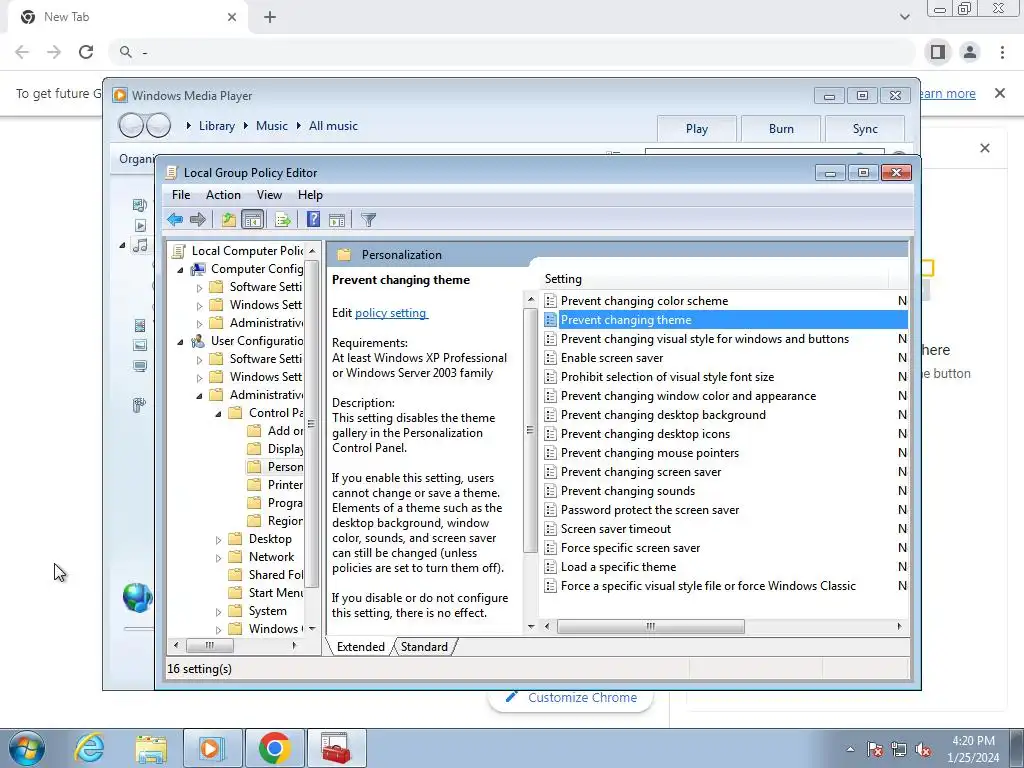
Task: Click Sync tab in Windows Media Player
Action: pyautogui.click(x=865, y=129)
